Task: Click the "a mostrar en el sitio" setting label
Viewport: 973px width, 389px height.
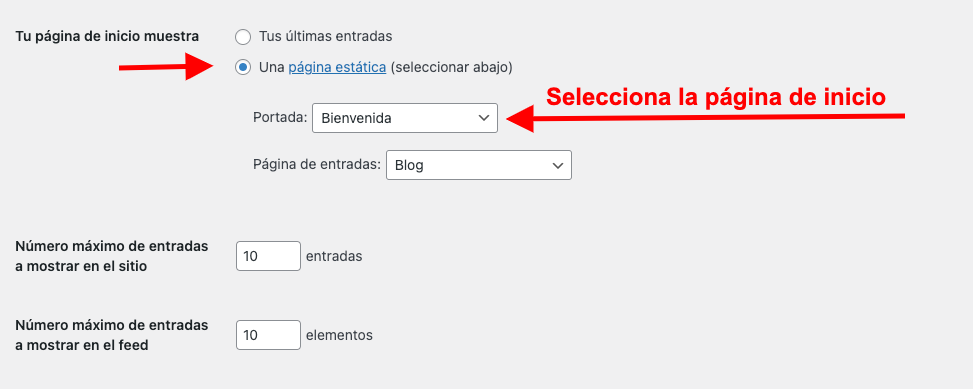Action: [x=81, y=267]
